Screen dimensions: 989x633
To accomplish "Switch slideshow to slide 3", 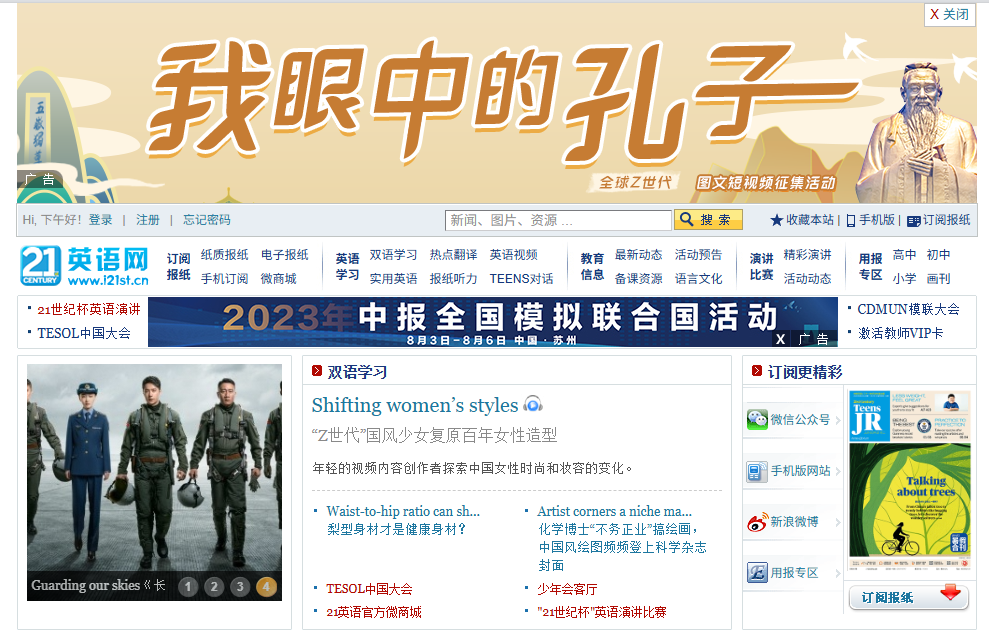I will (240, 587).
